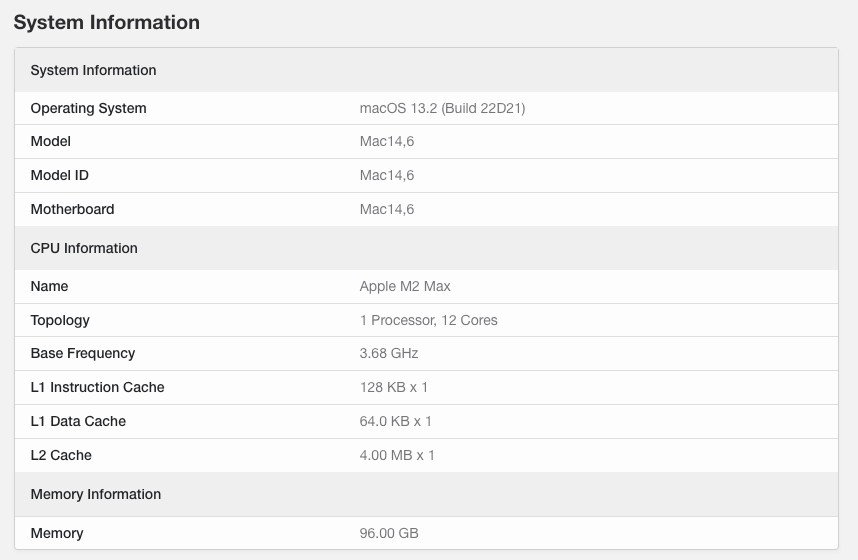Click the System Information page heading

tap(107, 22)
